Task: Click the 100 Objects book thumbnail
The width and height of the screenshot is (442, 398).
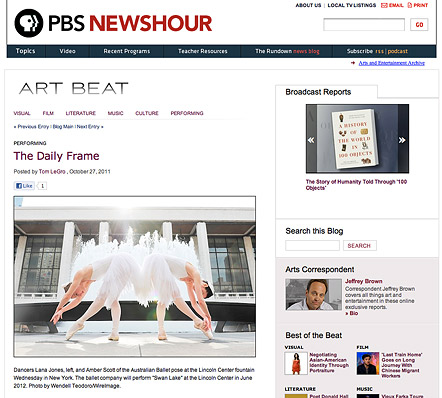Action: point(357,138)
